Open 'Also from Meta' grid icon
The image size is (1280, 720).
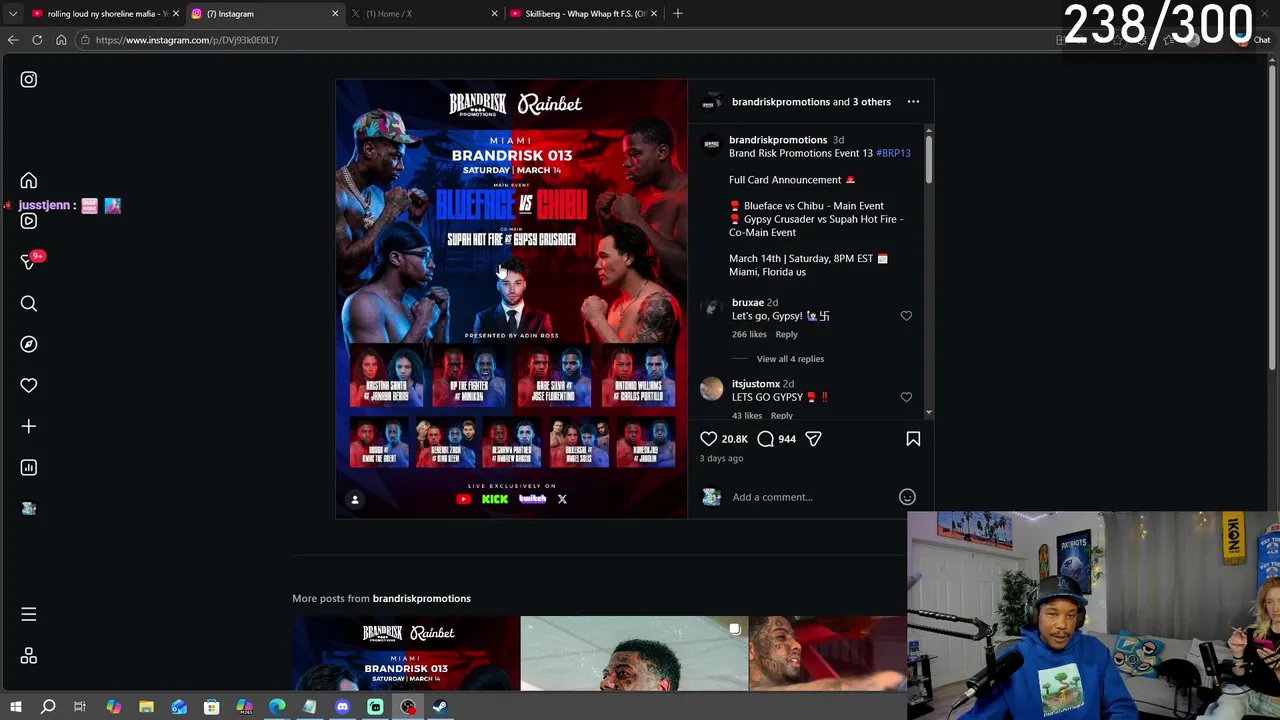click(29, 656)
